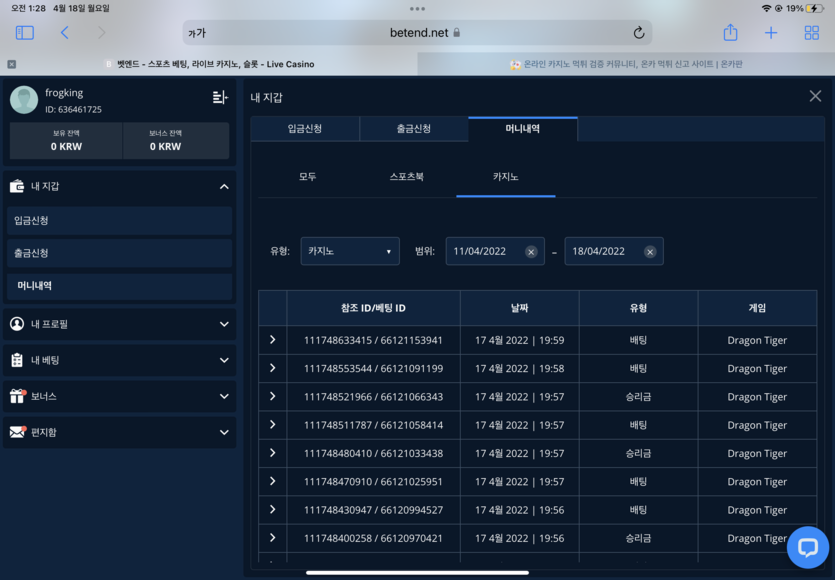Click the ID: 636461725 text

pos(73,109)
